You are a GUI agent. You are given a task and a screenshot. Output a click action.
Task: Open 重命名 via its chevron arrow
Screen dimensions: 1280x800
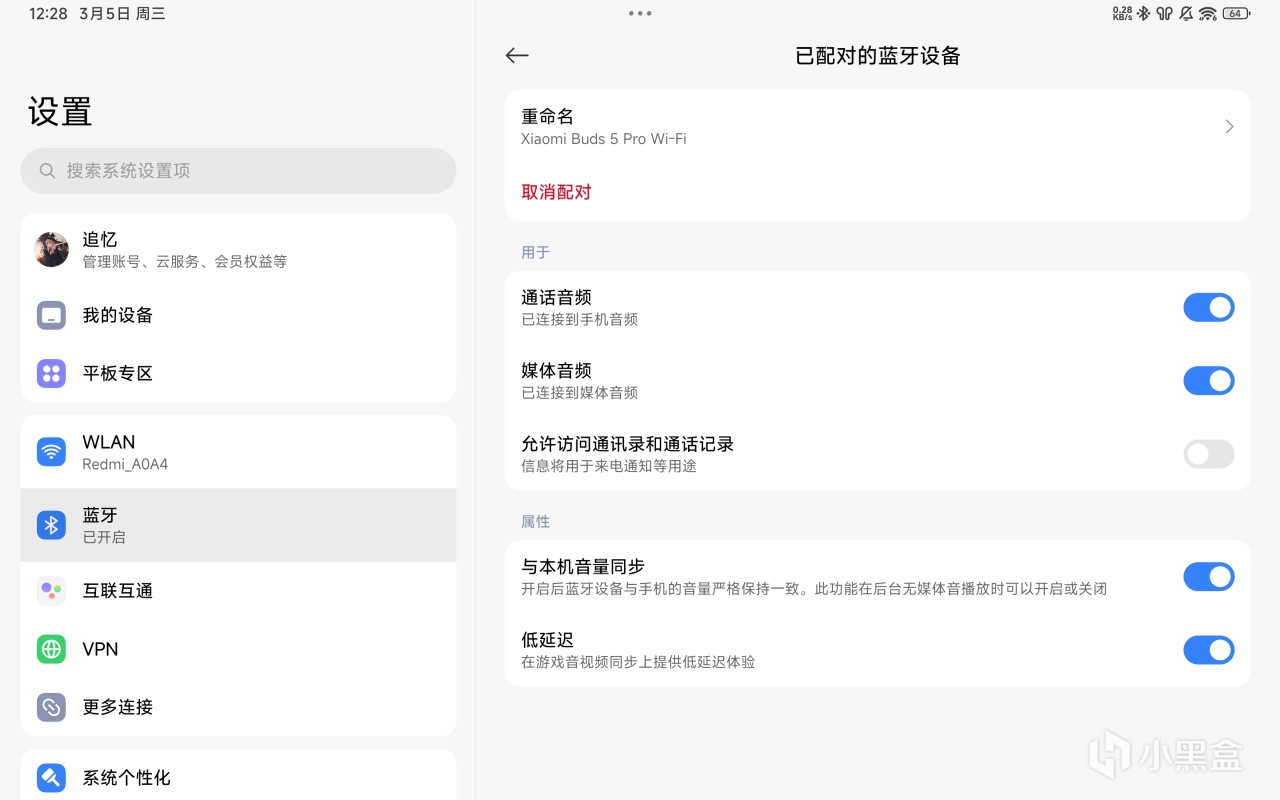[x=1229, y=126]
